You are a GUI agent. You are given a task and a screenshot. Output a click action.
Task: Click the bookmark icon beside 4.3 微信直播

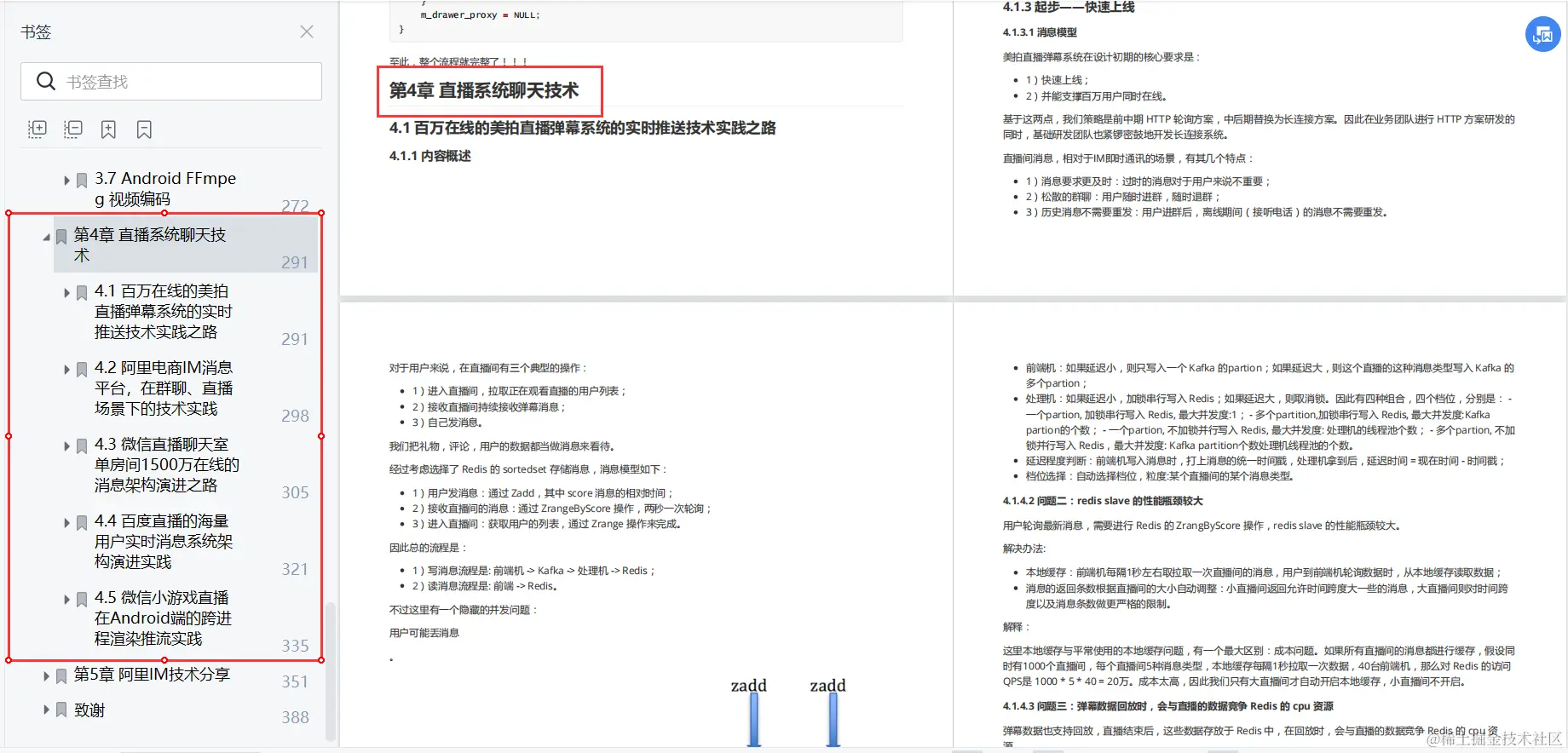tap(82, 446)
